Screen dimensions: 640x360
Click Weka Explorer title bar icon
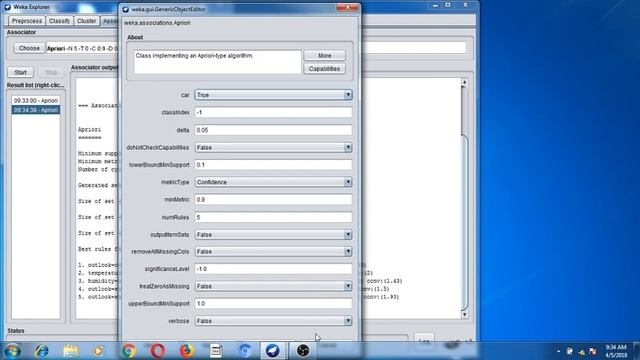tap(7, 7)
